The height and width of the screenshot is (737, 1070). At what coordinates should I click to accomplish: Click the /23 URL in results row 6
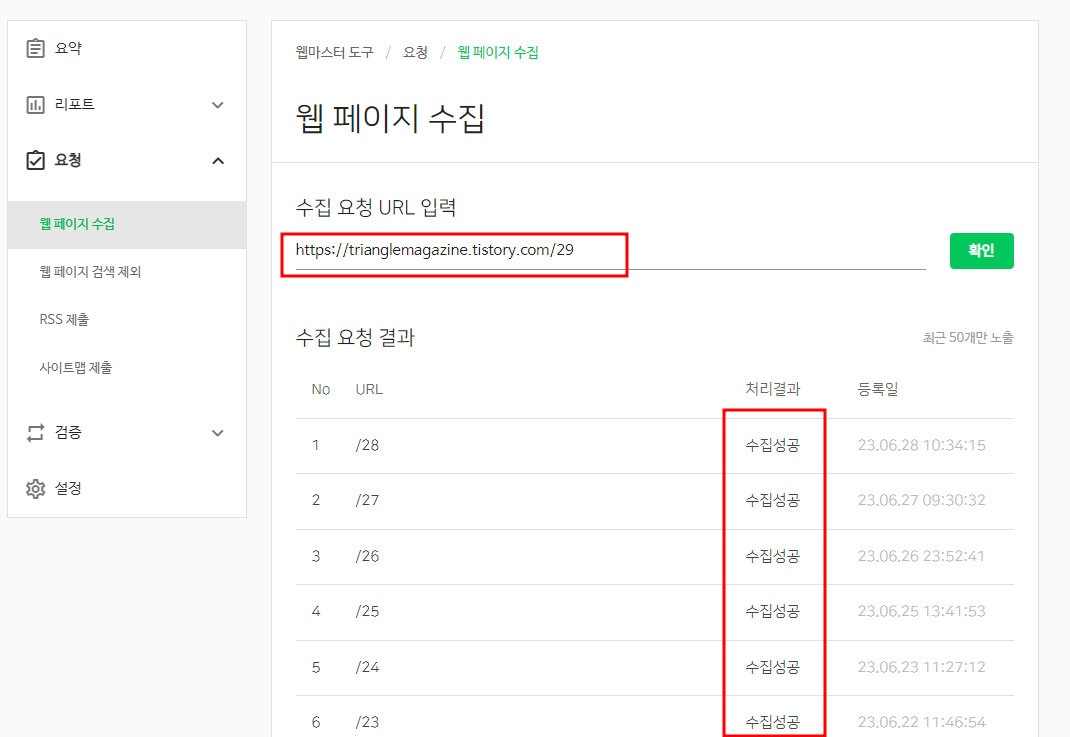[368, 721]
